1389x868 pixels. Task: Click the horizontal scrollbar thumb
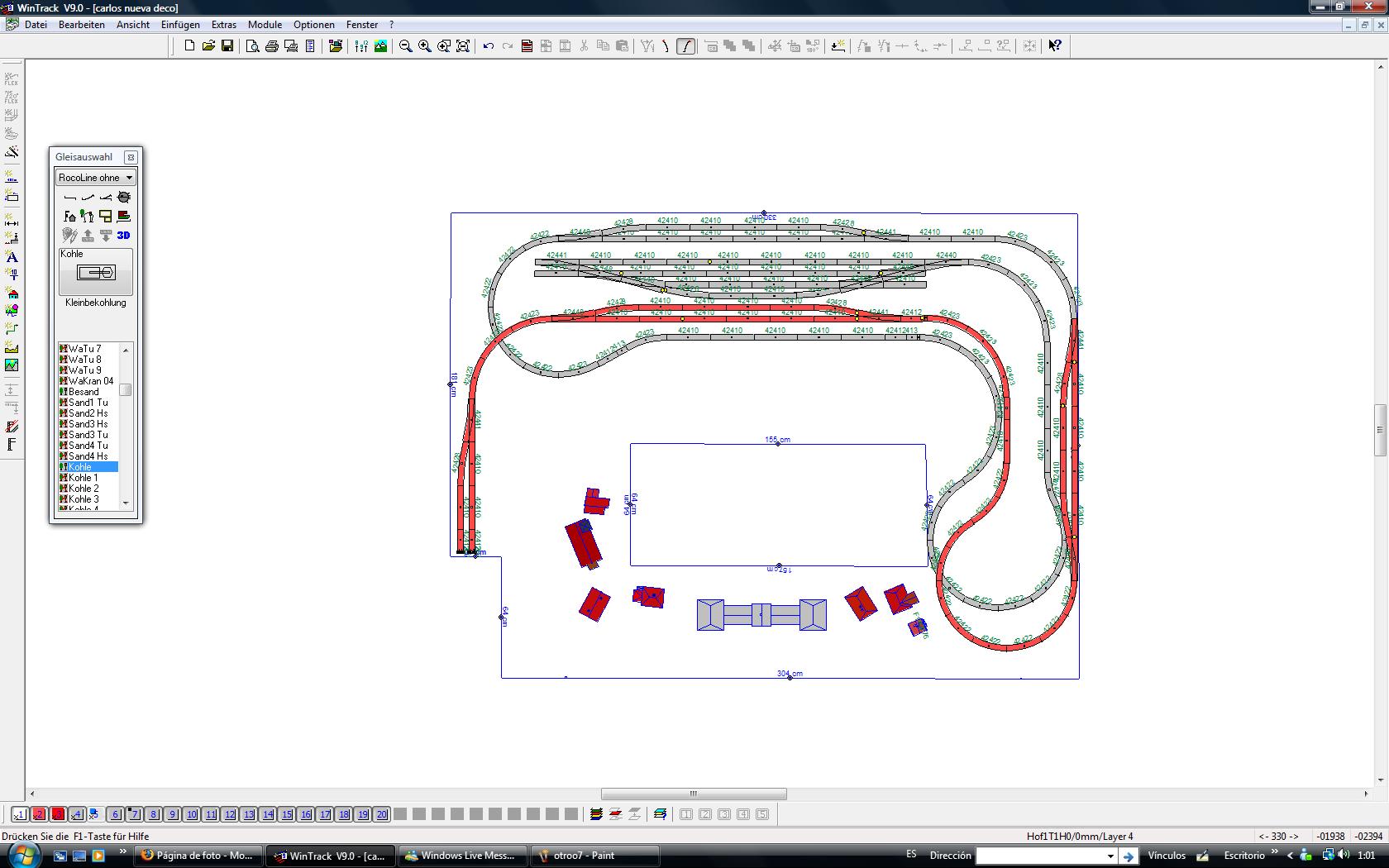694,794
